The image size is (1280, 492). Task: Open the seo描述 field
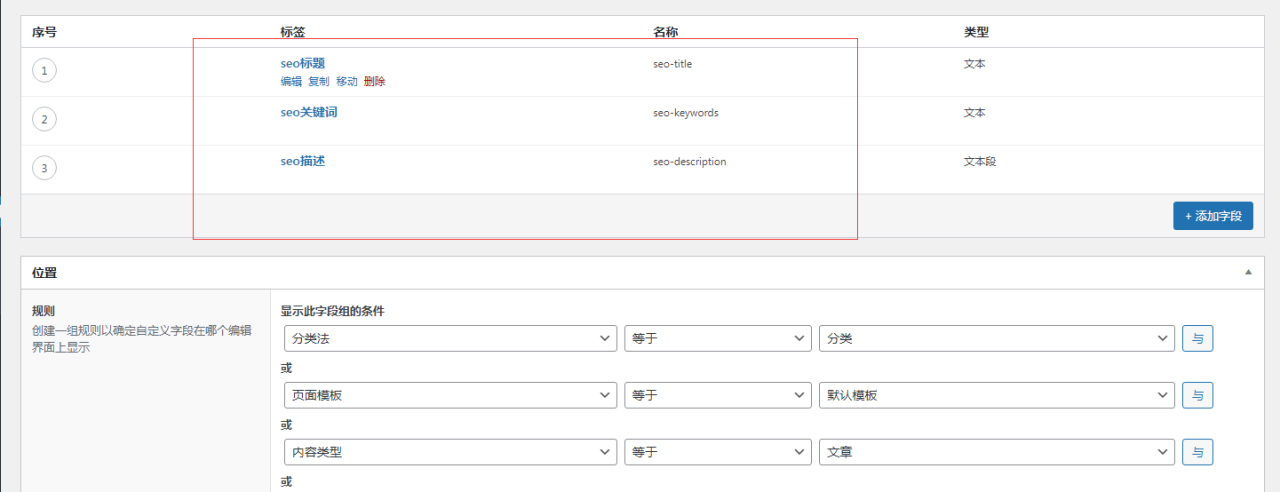pos(303,161)
